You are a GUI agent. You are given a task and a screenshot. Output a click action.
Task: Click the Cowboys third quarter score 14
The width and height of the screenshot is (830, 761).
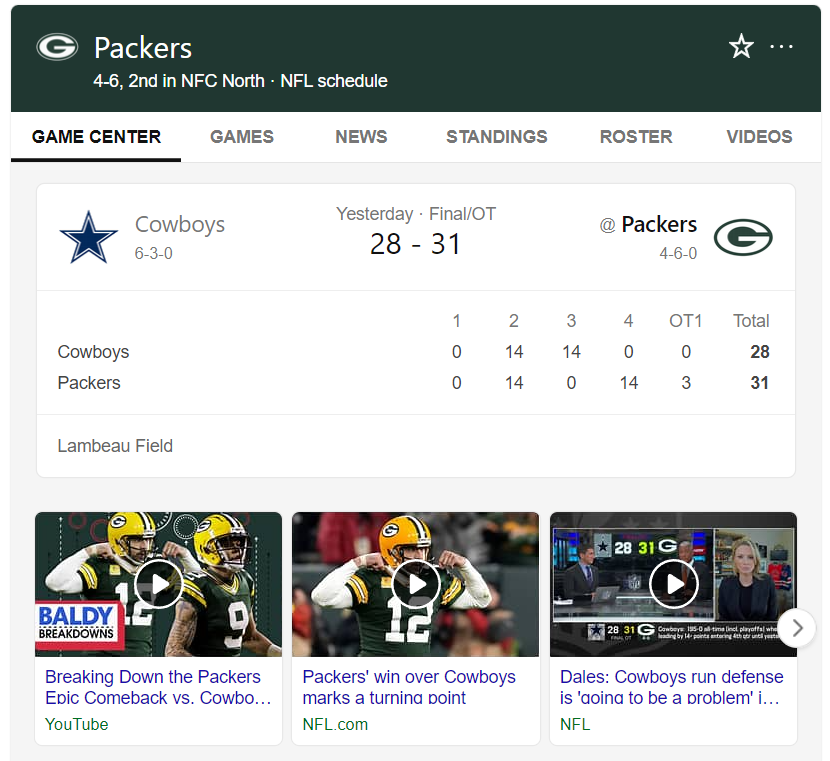pos(571,352)
